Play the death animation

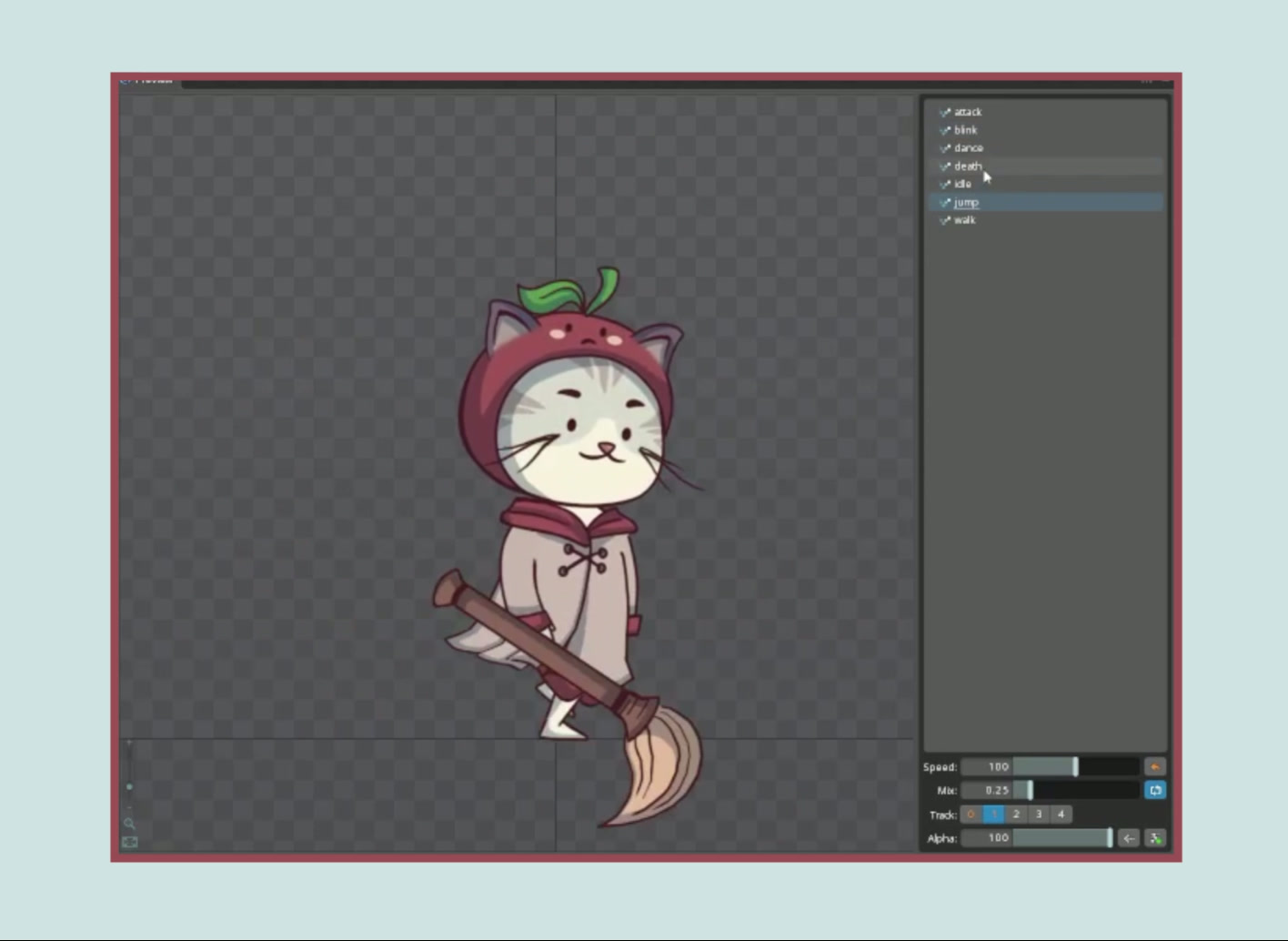1046,166
